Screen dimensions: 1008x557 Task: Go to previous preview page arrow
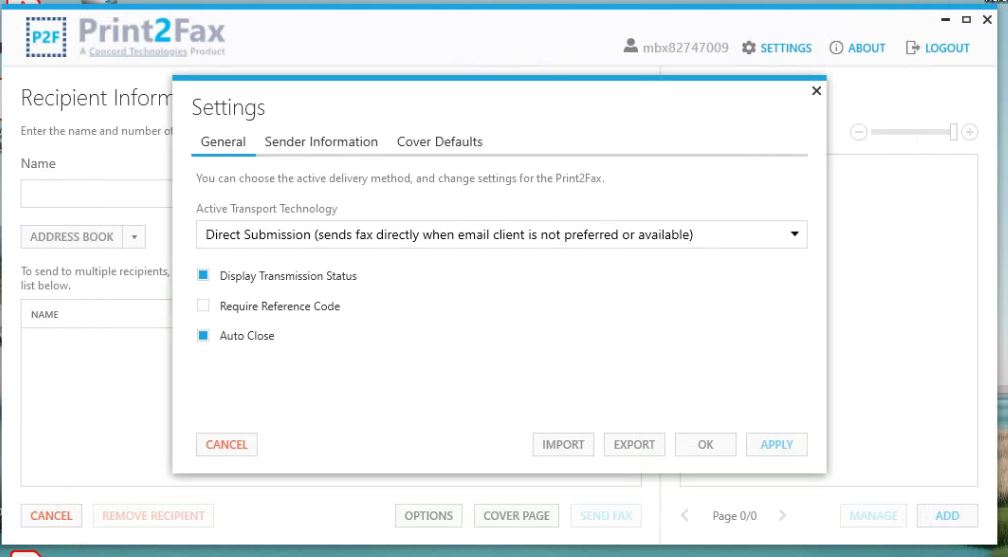coord(685,515)
